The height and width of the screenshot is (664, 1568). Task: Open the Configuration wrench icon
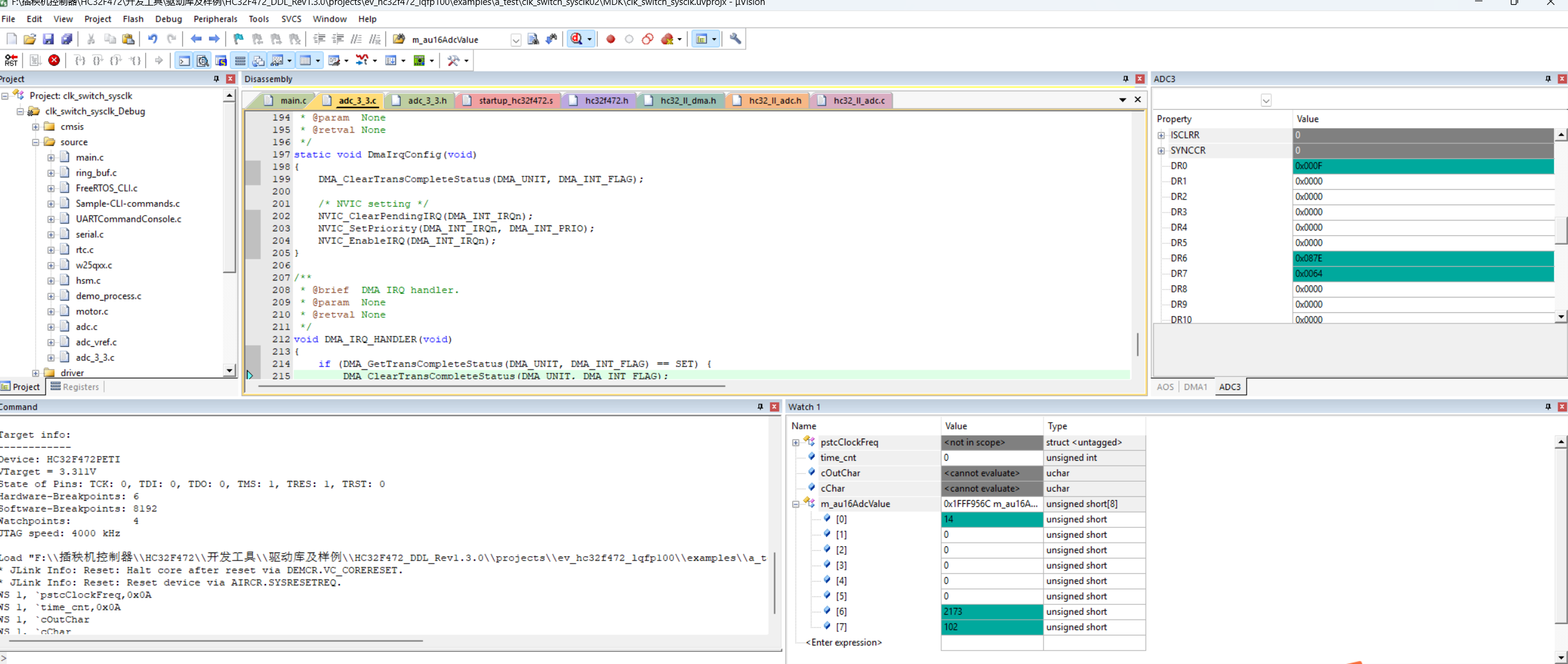pyautogui.click(x=735, y=39)
